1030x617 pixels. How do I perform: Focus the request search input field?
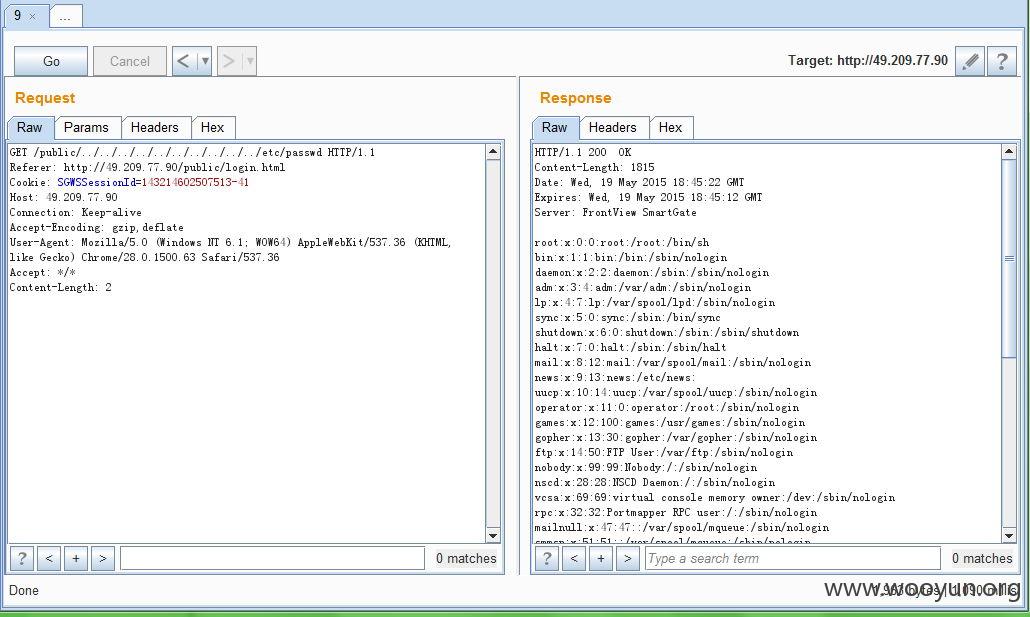pos(273,559)
